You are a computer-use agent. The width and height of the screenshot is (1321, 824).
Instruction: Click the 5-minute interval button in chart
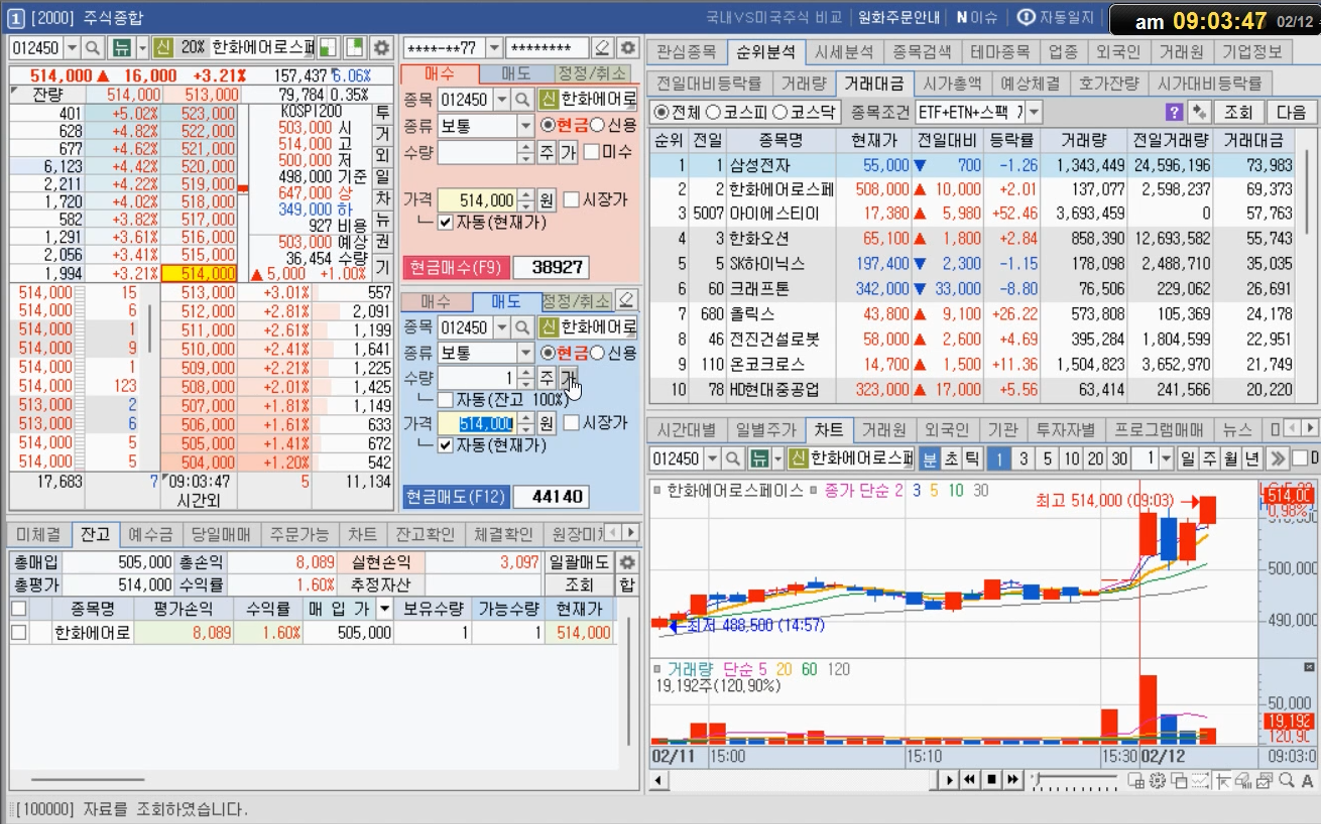[x=1047, y=458]
